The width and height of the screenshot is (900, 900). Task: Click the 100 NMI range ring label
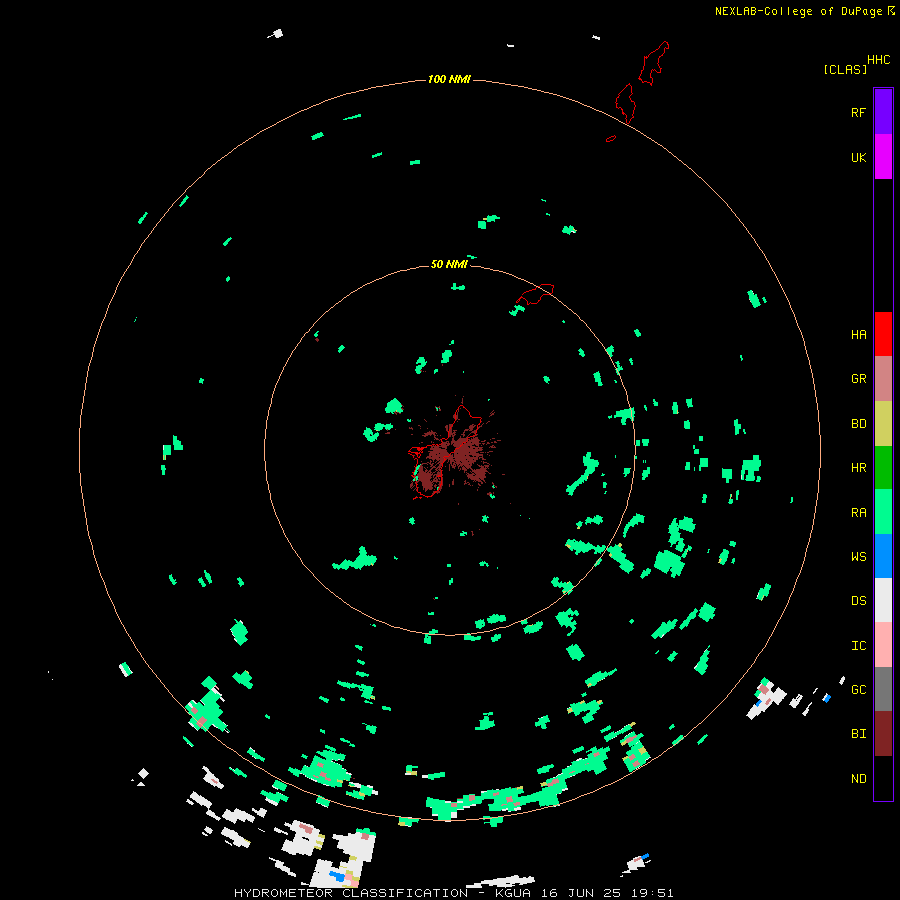click(449, 79)
